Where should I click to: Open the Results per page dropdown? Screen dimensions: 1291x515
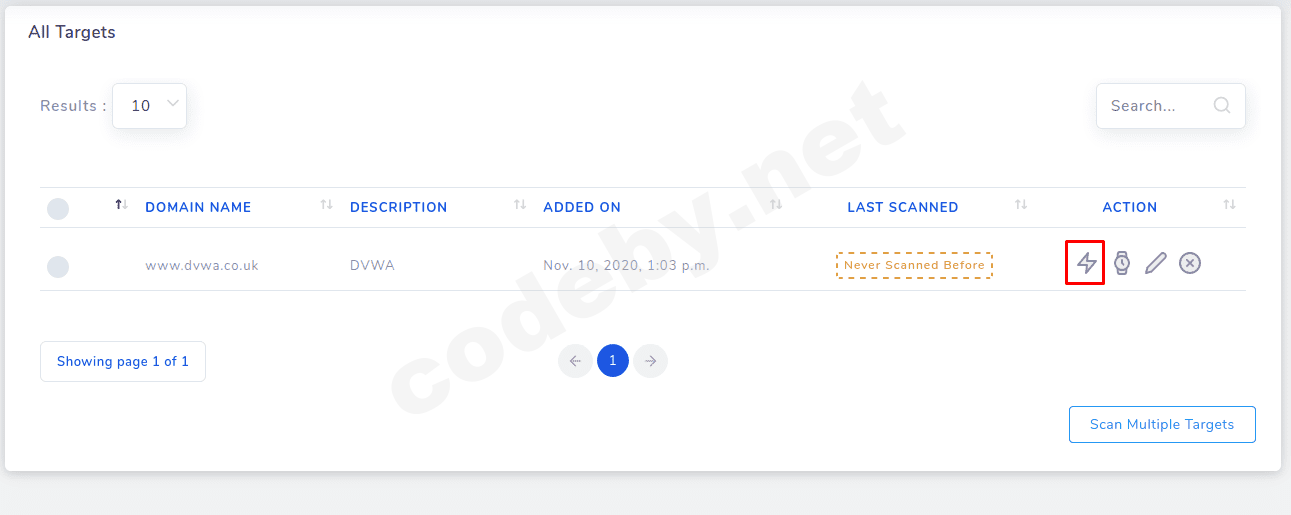[149, 105]
